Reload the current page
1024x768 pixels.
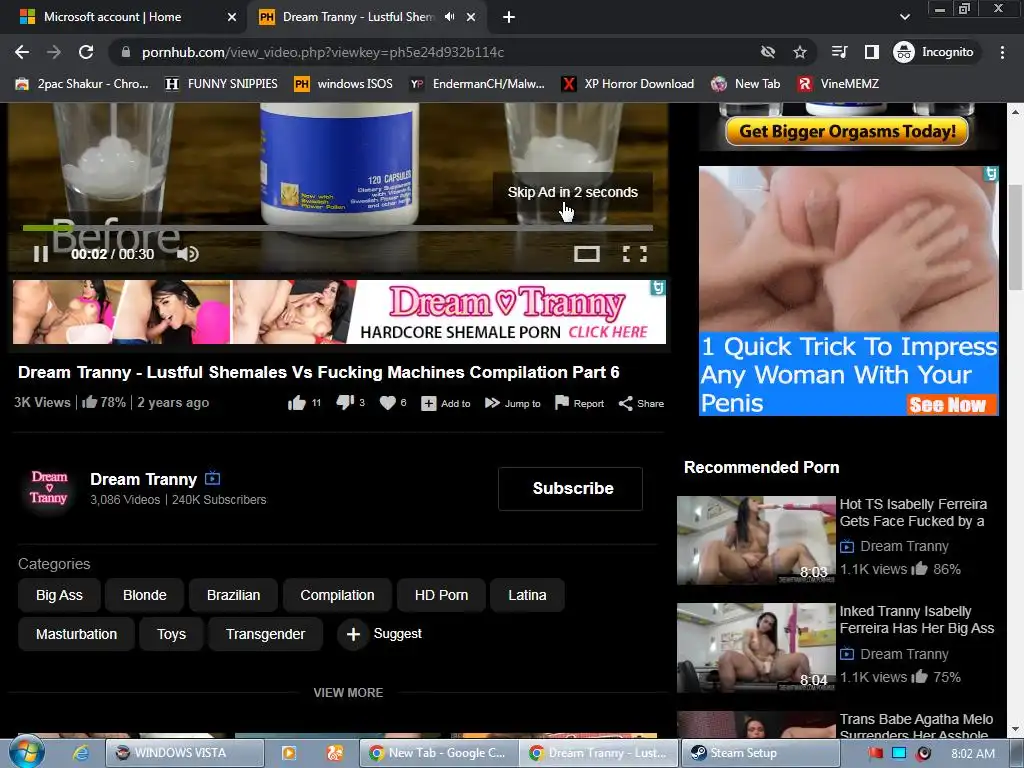coord(86,52)
